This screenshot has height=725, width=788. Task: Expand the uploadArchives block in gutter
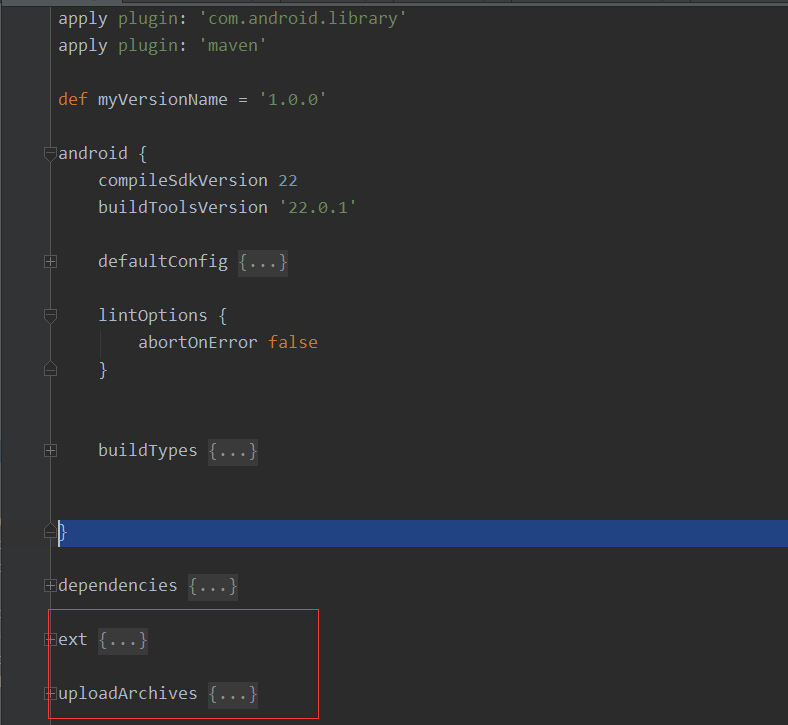[50, 694]
